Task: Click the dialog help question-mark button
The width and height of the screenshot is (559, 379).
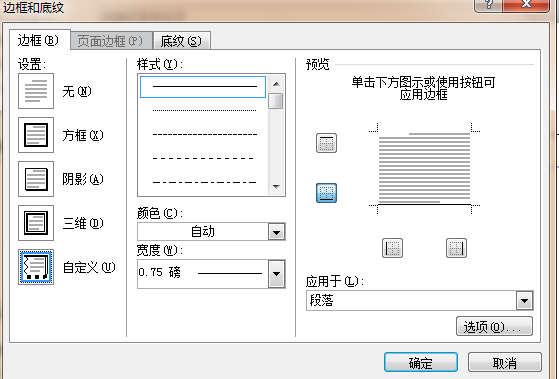Action: [488, 5]
